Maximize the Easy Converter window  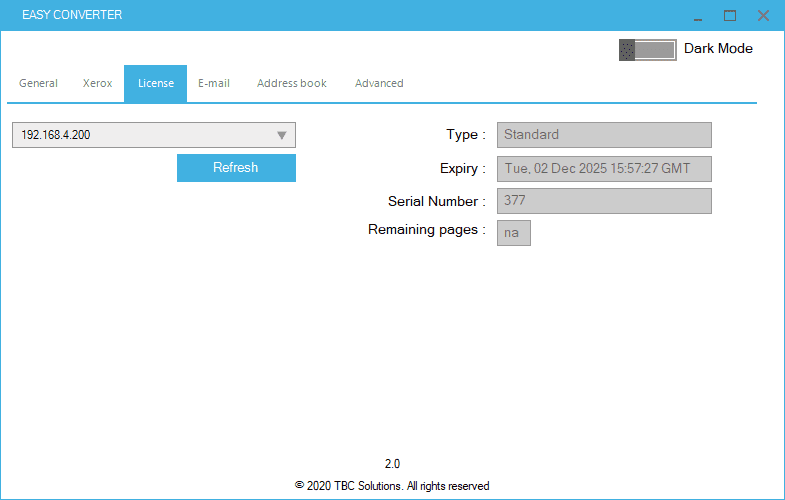[730, 16]
